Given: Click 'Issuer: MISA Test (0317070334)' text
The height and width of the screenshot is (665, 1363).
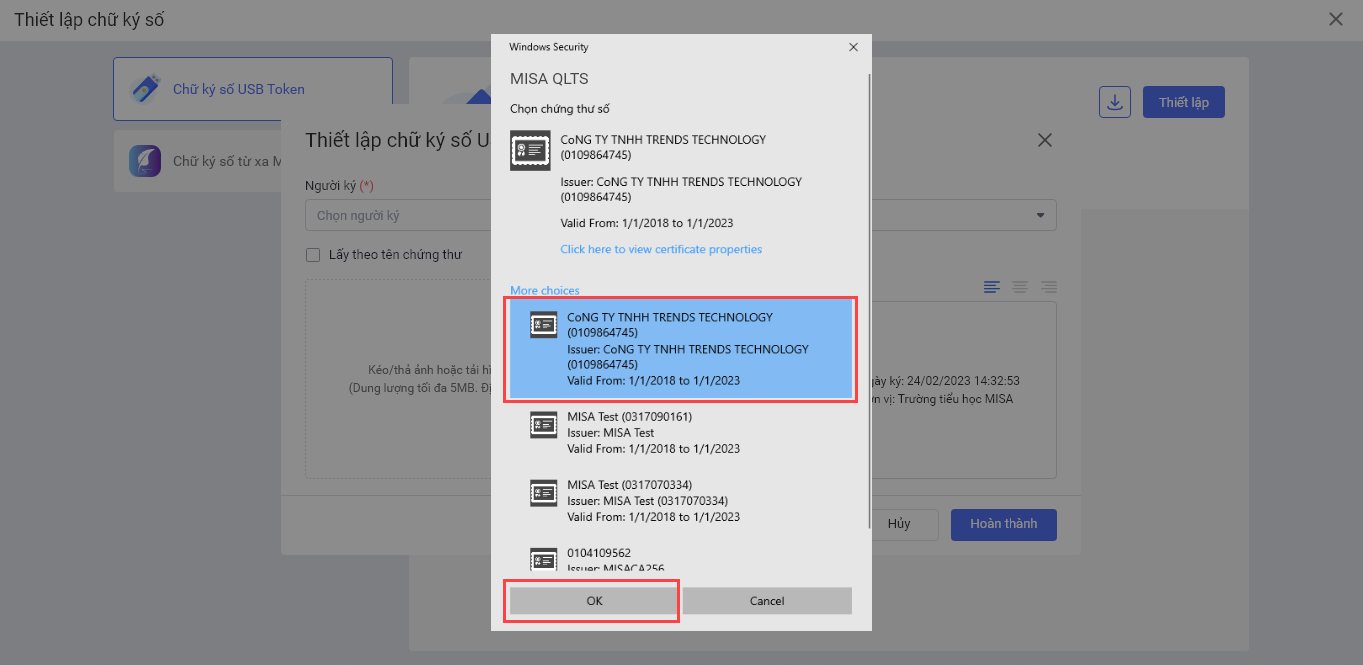Looking at the screenshot, I should pyautogui.click(x=647, y=501).
